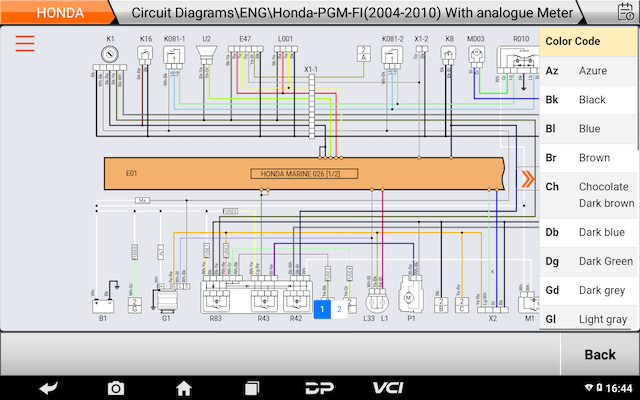Select the Az Azure color row

pos(588,71)
